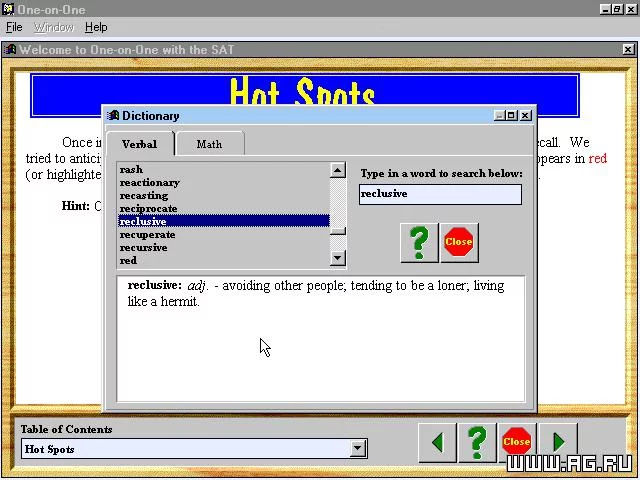
Task: Select 'rash' in the word list
Action: [x=224, y=169]
